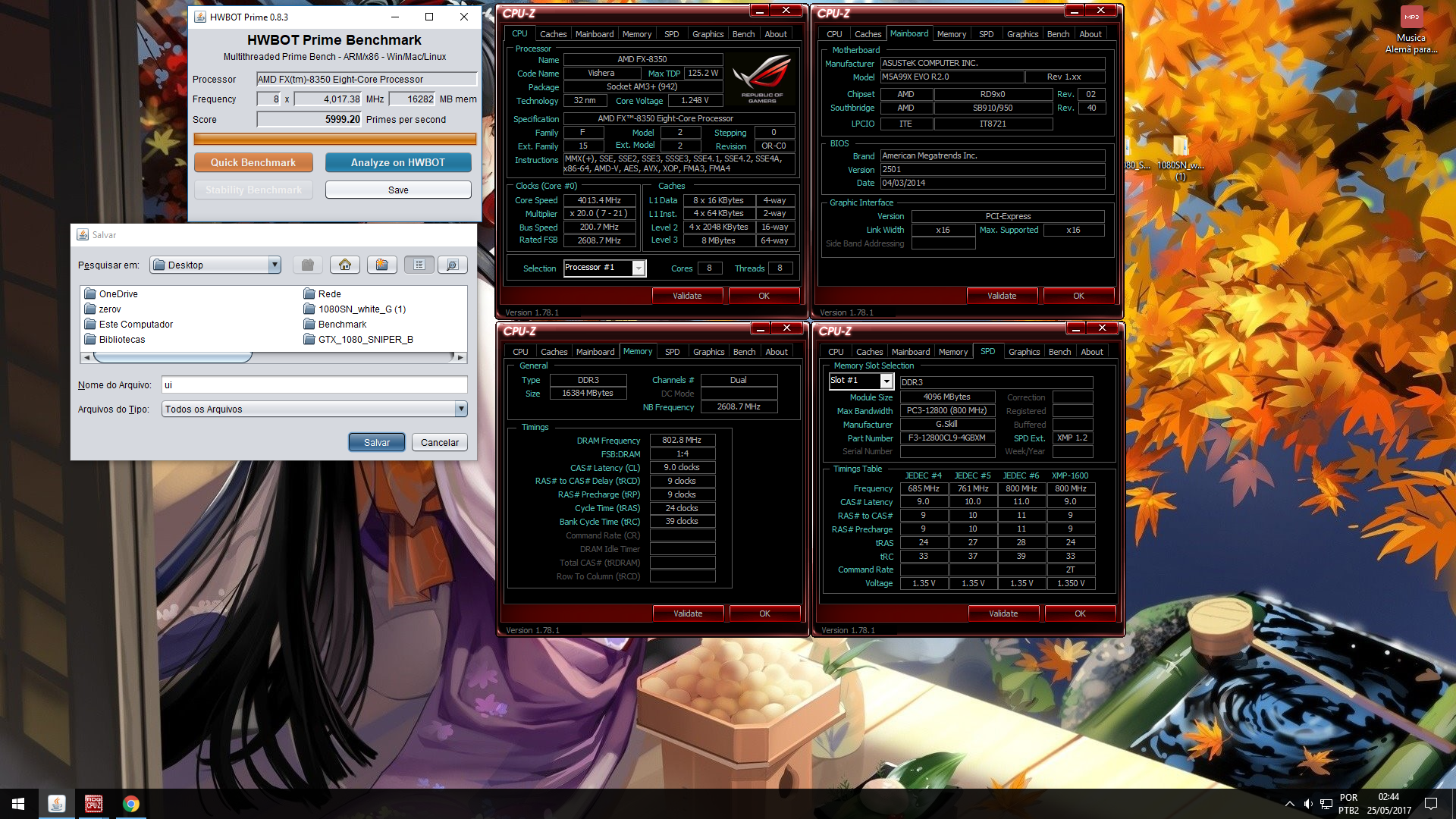Open the volume control in system tray
This screenshot has width=1456, height=819.
pyautogui.click(x=1308, y=804)
